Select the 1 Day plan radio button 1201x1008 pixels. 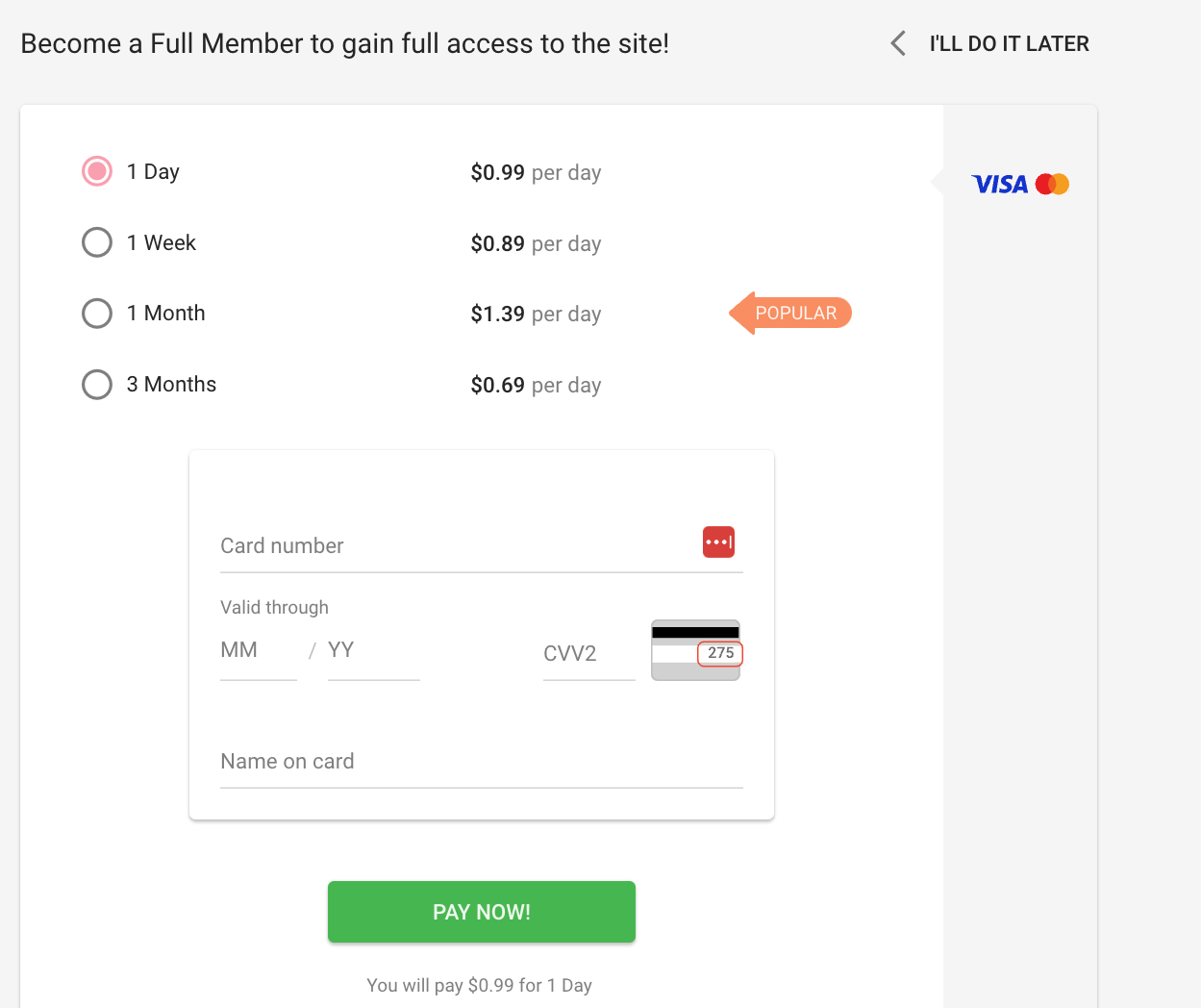click(96, 170)
